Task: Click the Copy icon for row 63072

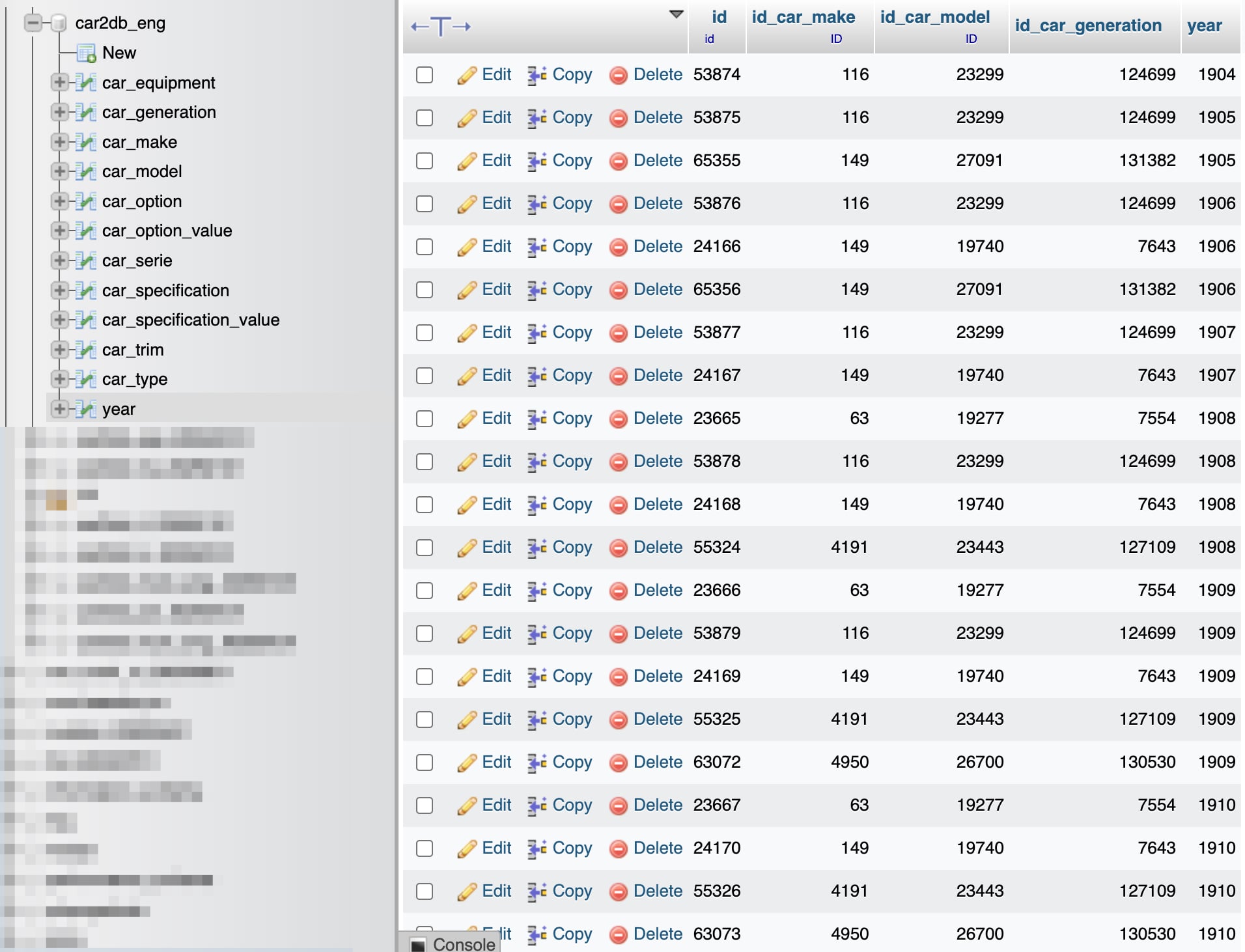Action: [x=537, y=763]
